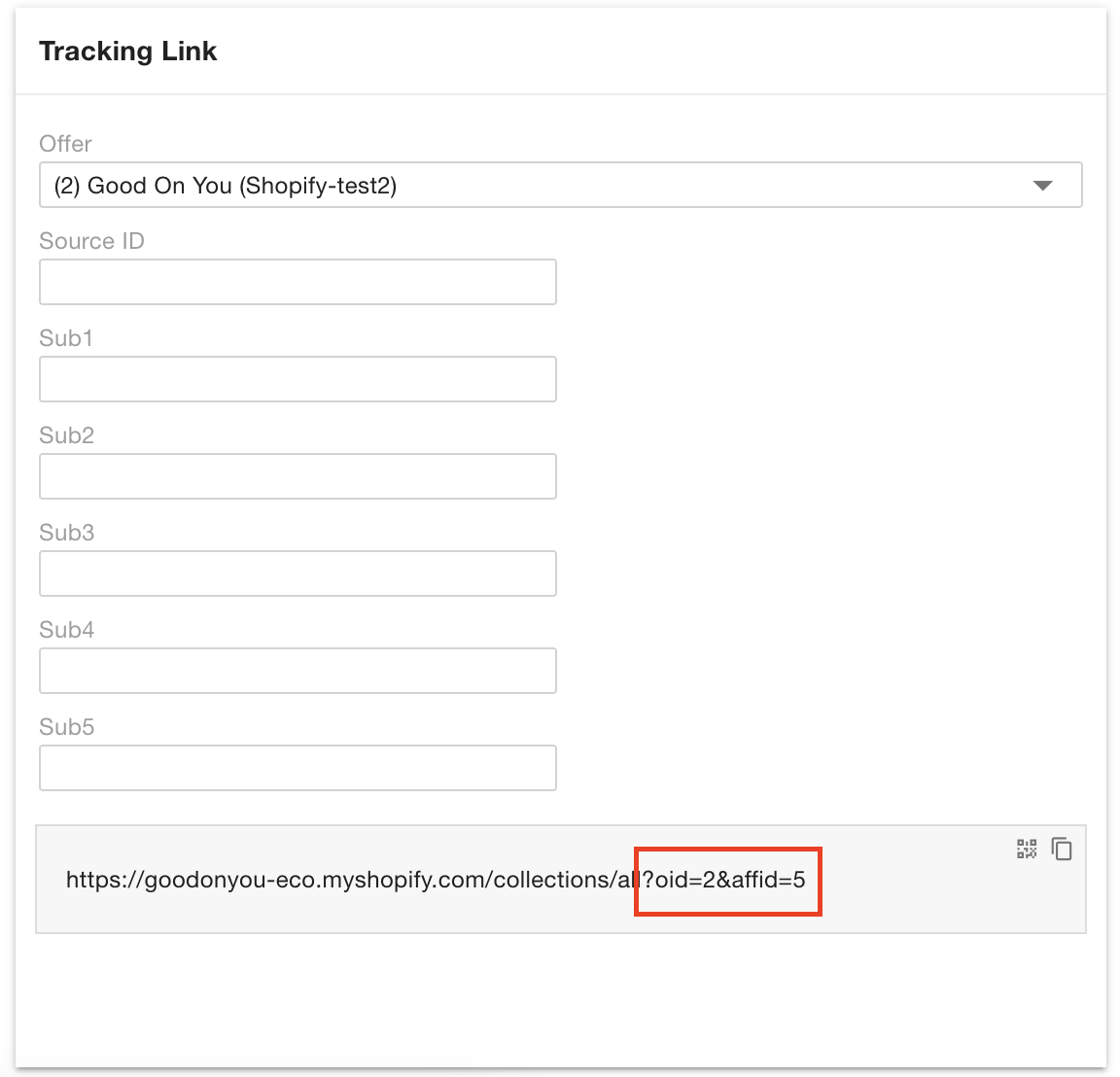Activate the Sub4 text input
Viewport: 1120px width, 1077px height.
297,671
